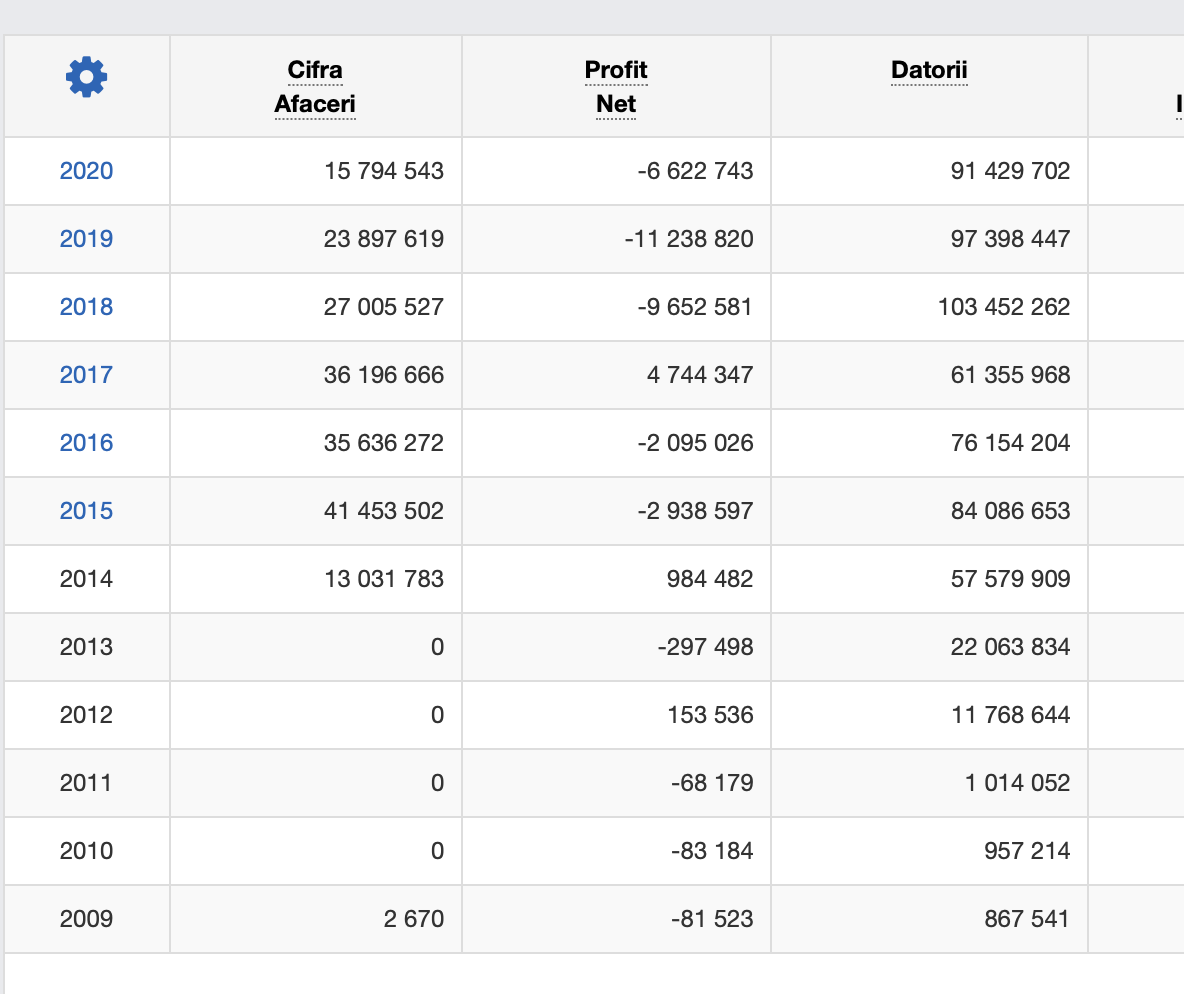The image size is (1184, 994).
Task: Click the -11 238 820 net profit value
Action: coord(688,239)
